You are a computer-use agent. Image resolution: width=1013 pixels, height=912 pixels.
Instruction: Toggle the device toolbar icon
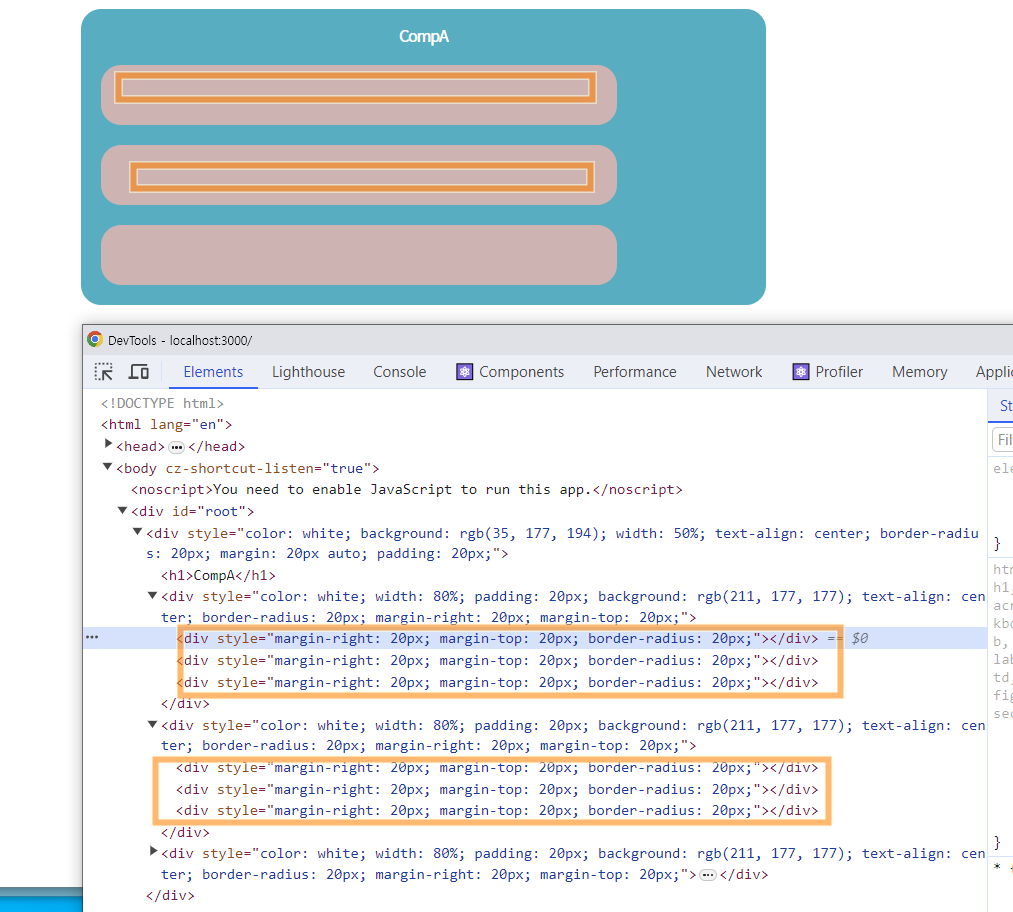139,372
